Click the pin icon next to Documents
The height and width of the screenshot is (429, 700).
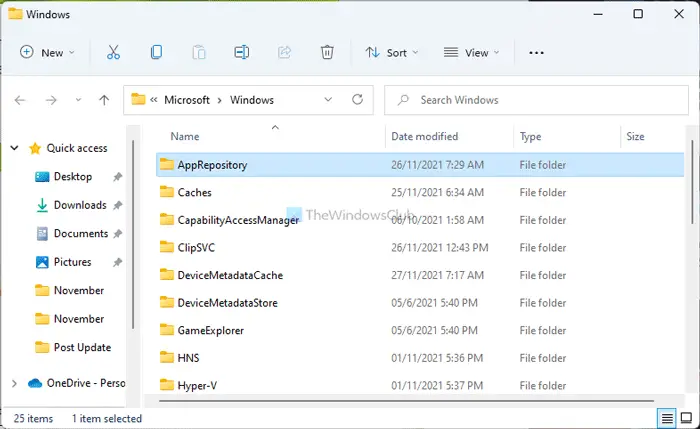point(117,234)
